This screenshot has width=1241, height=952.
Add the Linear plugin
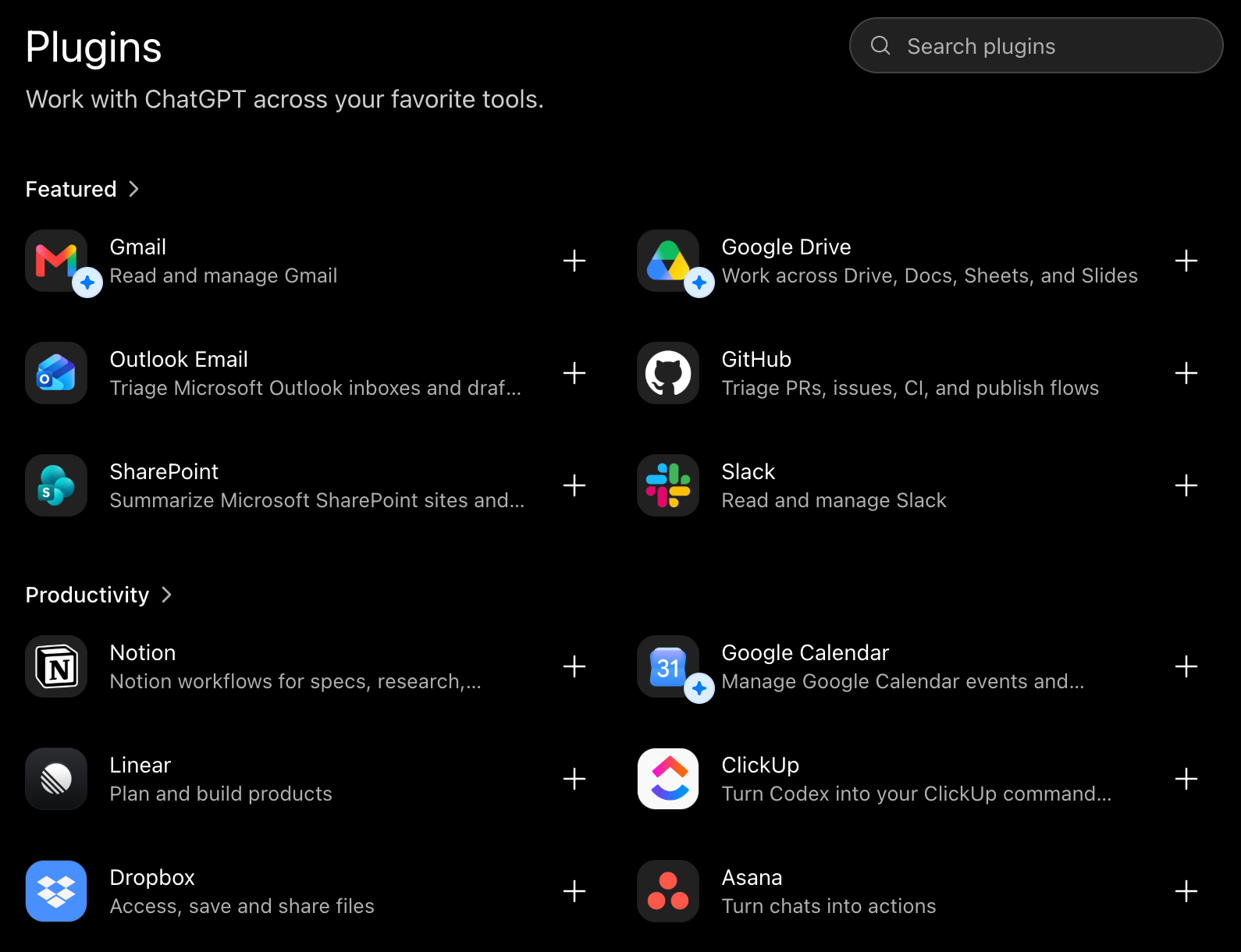coord(574,779)
